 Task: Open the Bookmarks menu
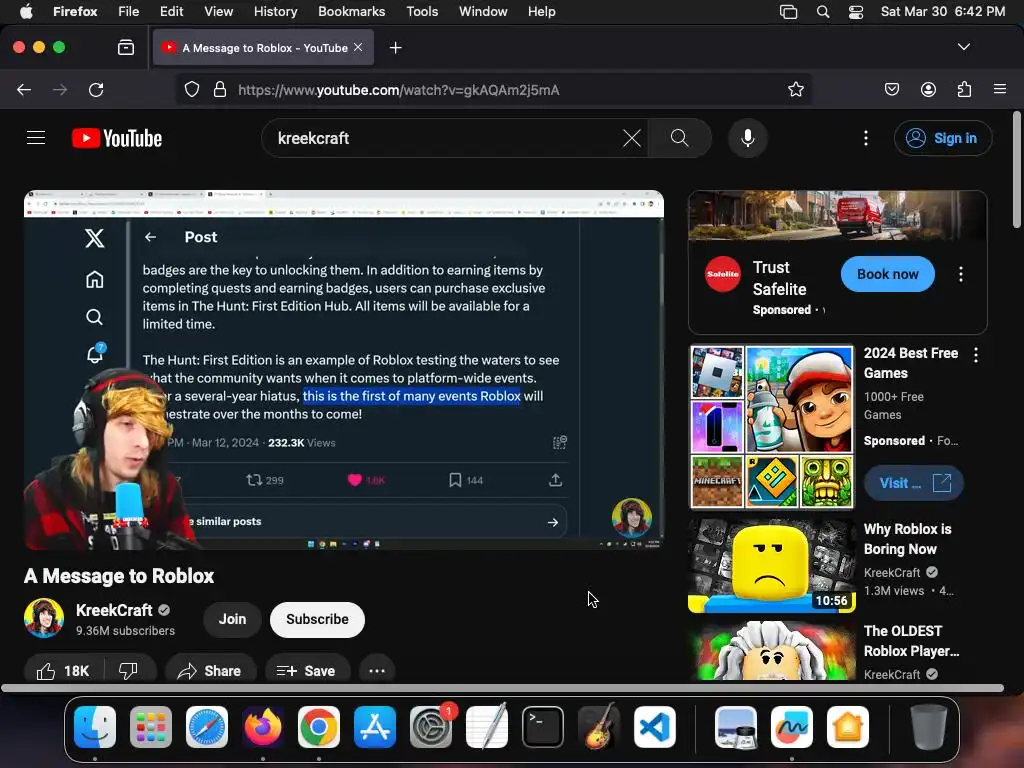(351, 11)
